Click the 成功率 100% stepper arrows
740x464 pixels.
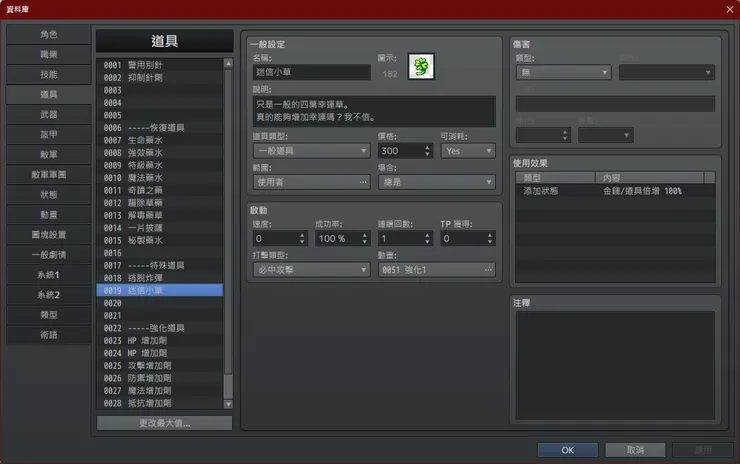365,239
